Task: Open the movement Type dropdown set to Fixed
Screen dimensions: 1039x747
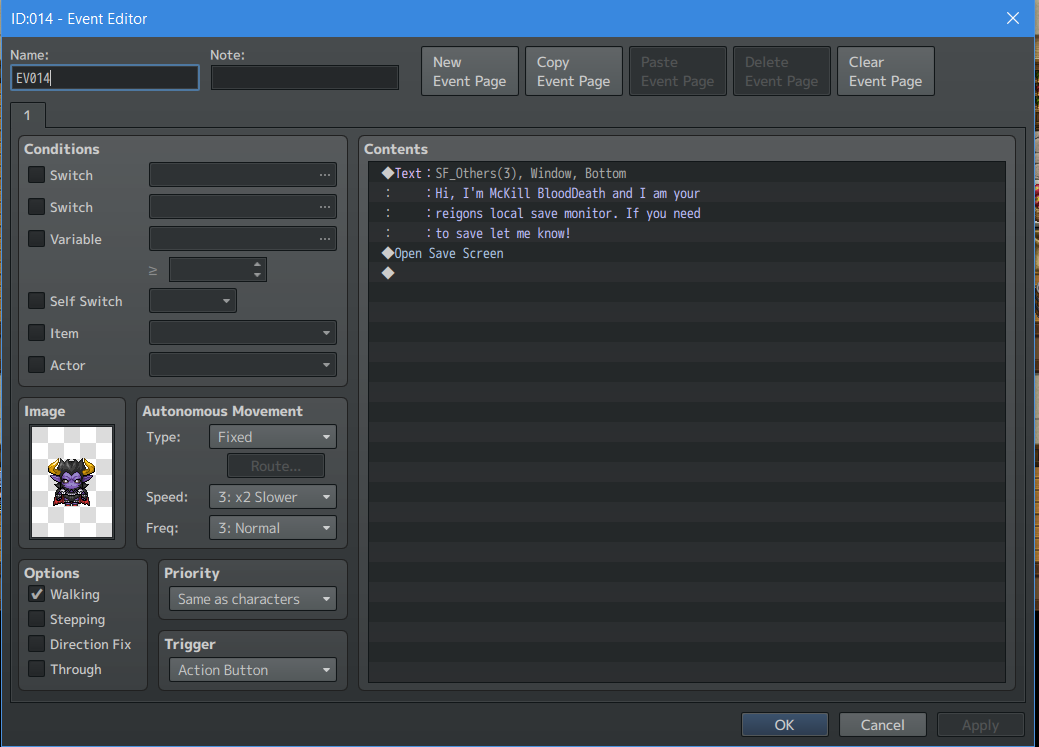Action: pyautogui.click(x=272, y=437)
